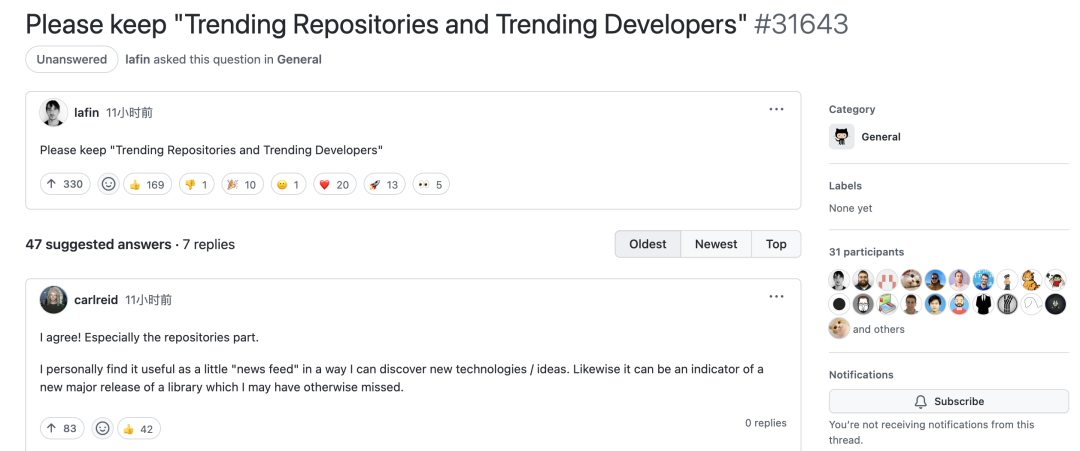This screenshot has width=1080, height=451.
Task: Click lafin's post timestamp 11小时前
Action: tap(129, 112)
